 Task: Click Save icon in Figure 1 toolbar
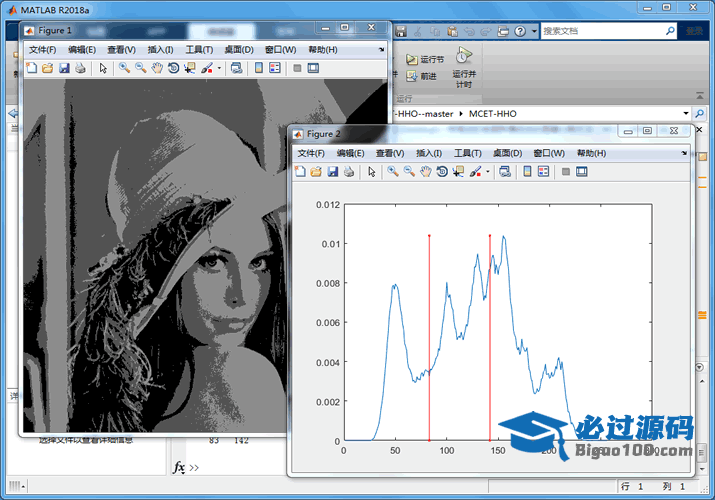click(64, 68)
